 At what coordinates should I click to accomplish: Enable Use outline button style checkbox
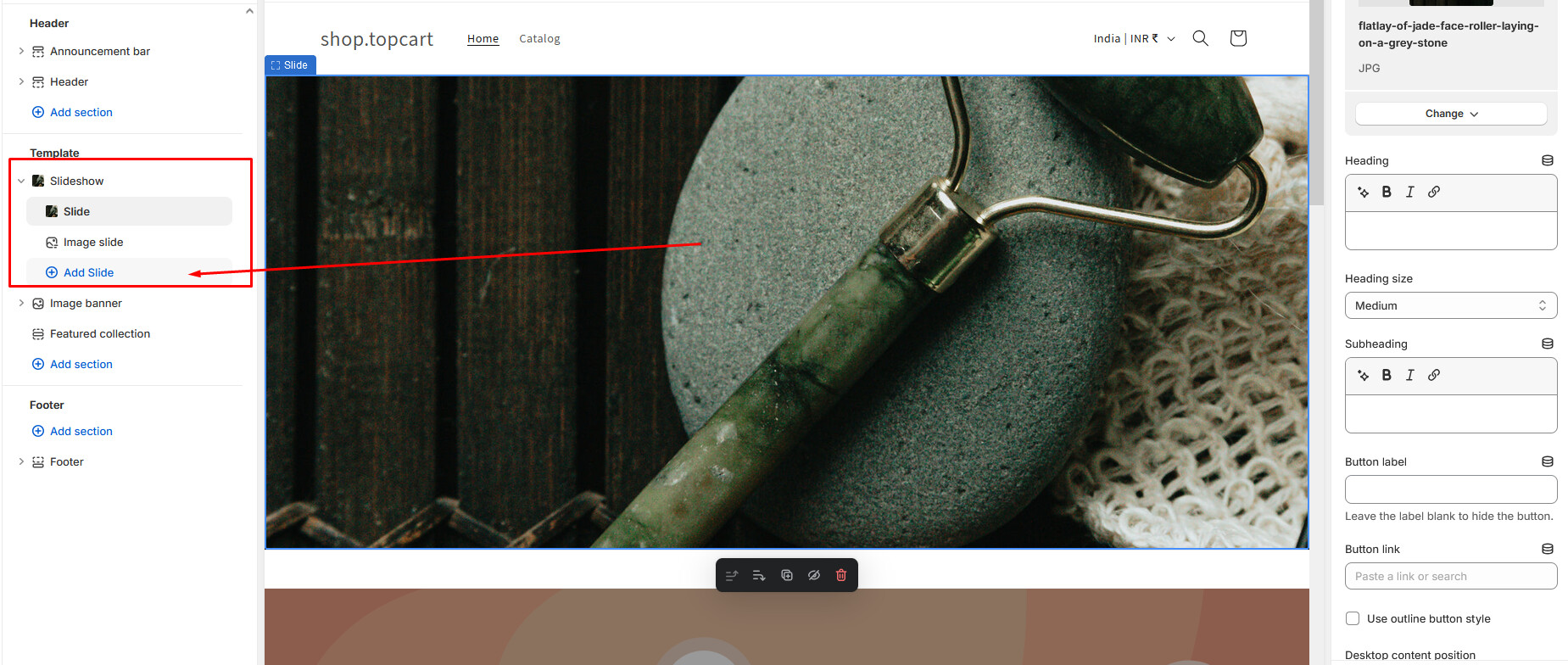(1353, 619)
